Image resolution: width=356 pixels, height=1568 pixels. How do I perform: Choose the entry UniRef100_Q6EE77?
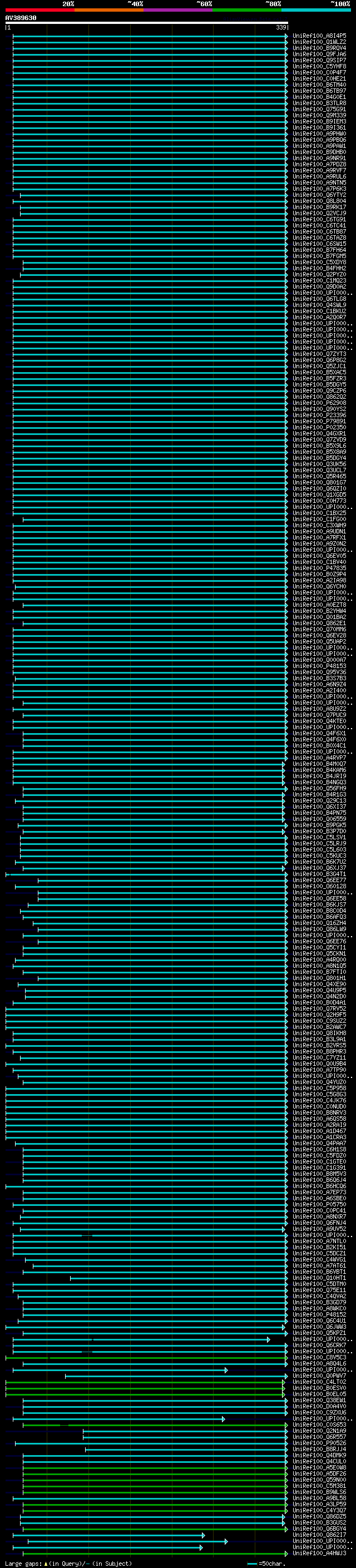[319, 880]
